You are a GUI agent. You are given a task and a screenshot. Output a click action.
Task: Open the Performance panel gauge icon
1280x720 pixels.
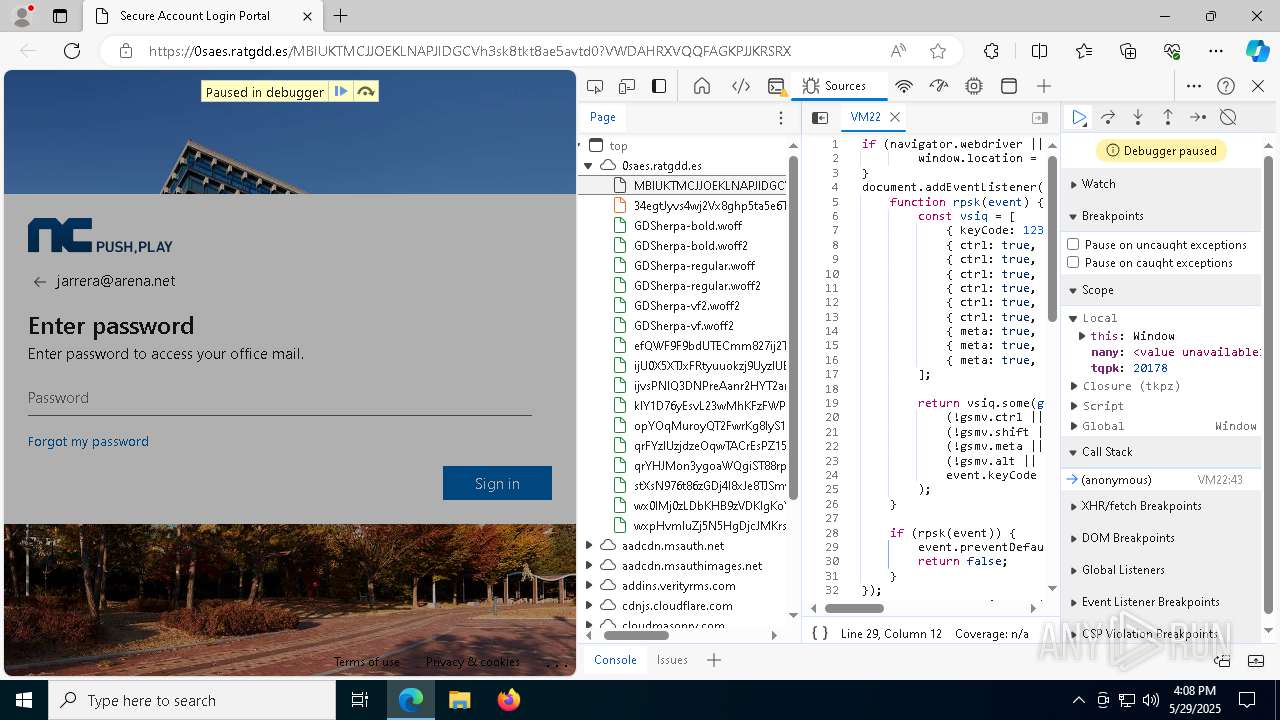point(938,86)
